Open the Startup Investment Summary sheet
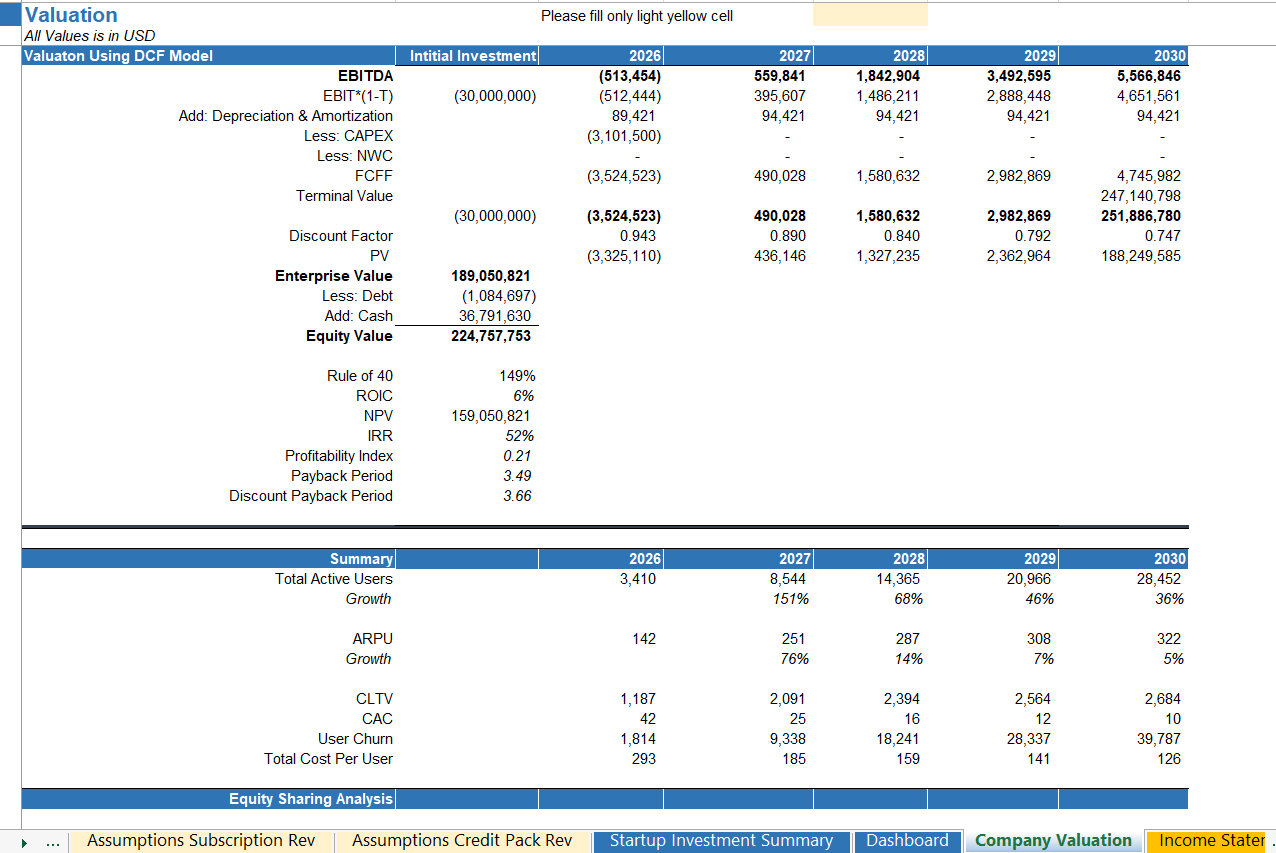The width and height of the screenshot is (1276, 853). (x=721, y=841)
